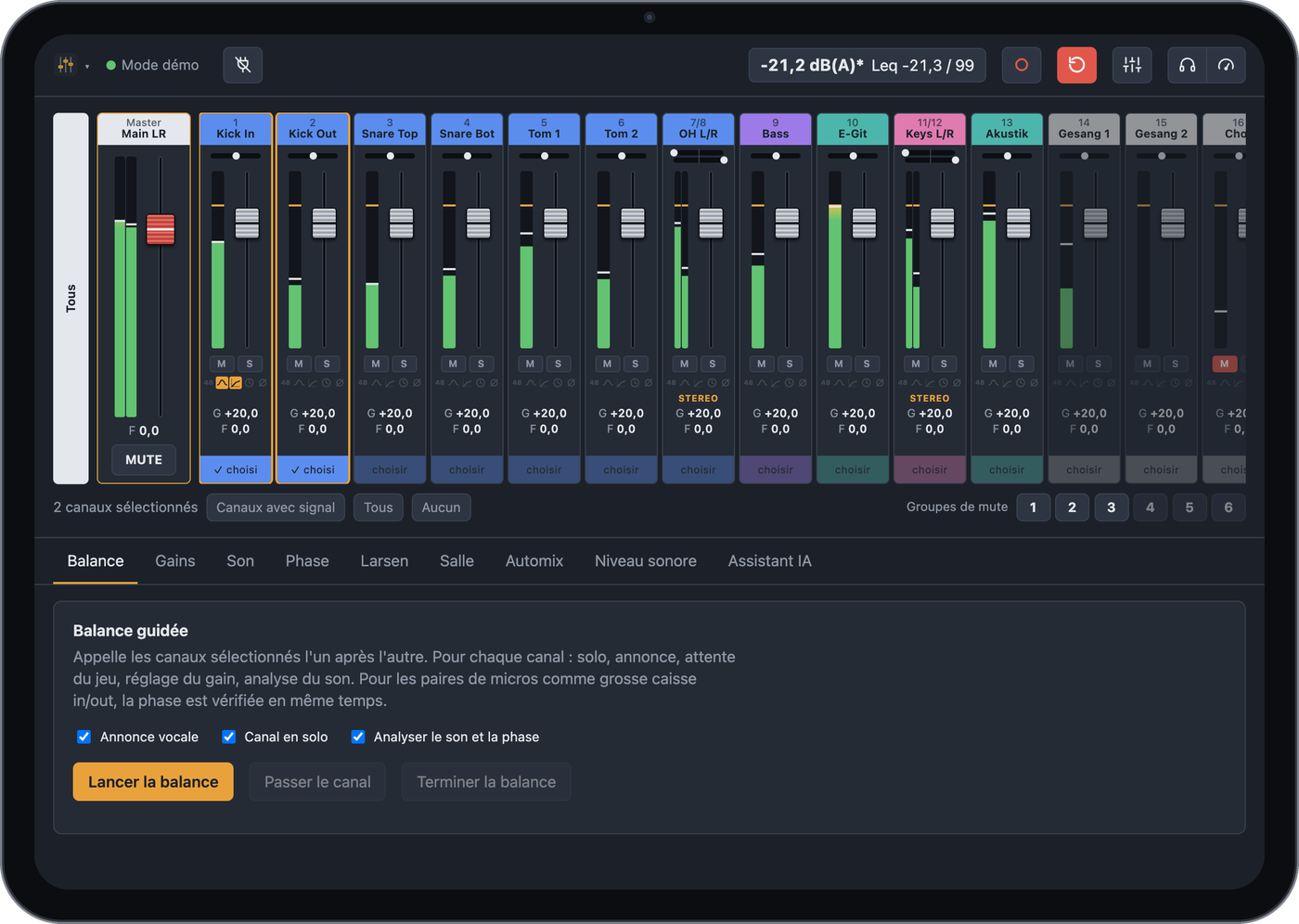Click the orange mixer logo icon
1299x924 pixels.
click(x=66, y=65)
